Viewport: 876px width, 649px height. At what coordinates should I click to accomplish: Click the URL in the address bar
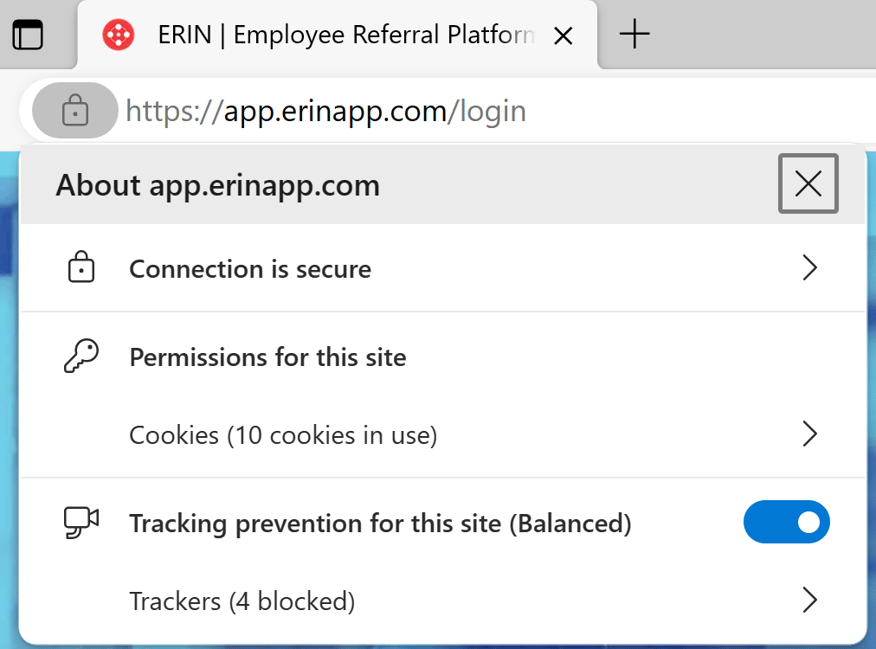point(326,110)
